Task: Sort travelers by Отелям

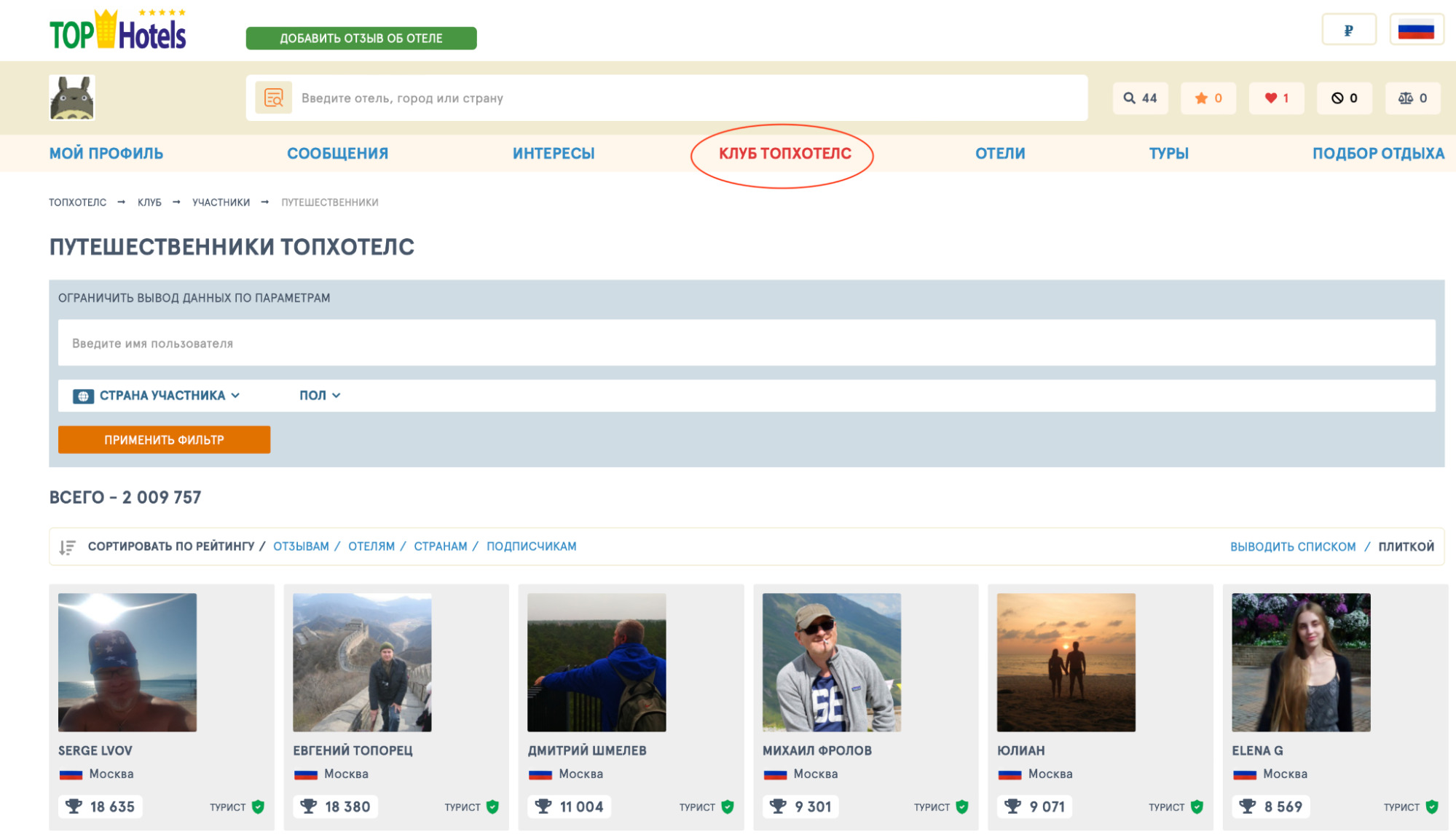Action: 371,546
